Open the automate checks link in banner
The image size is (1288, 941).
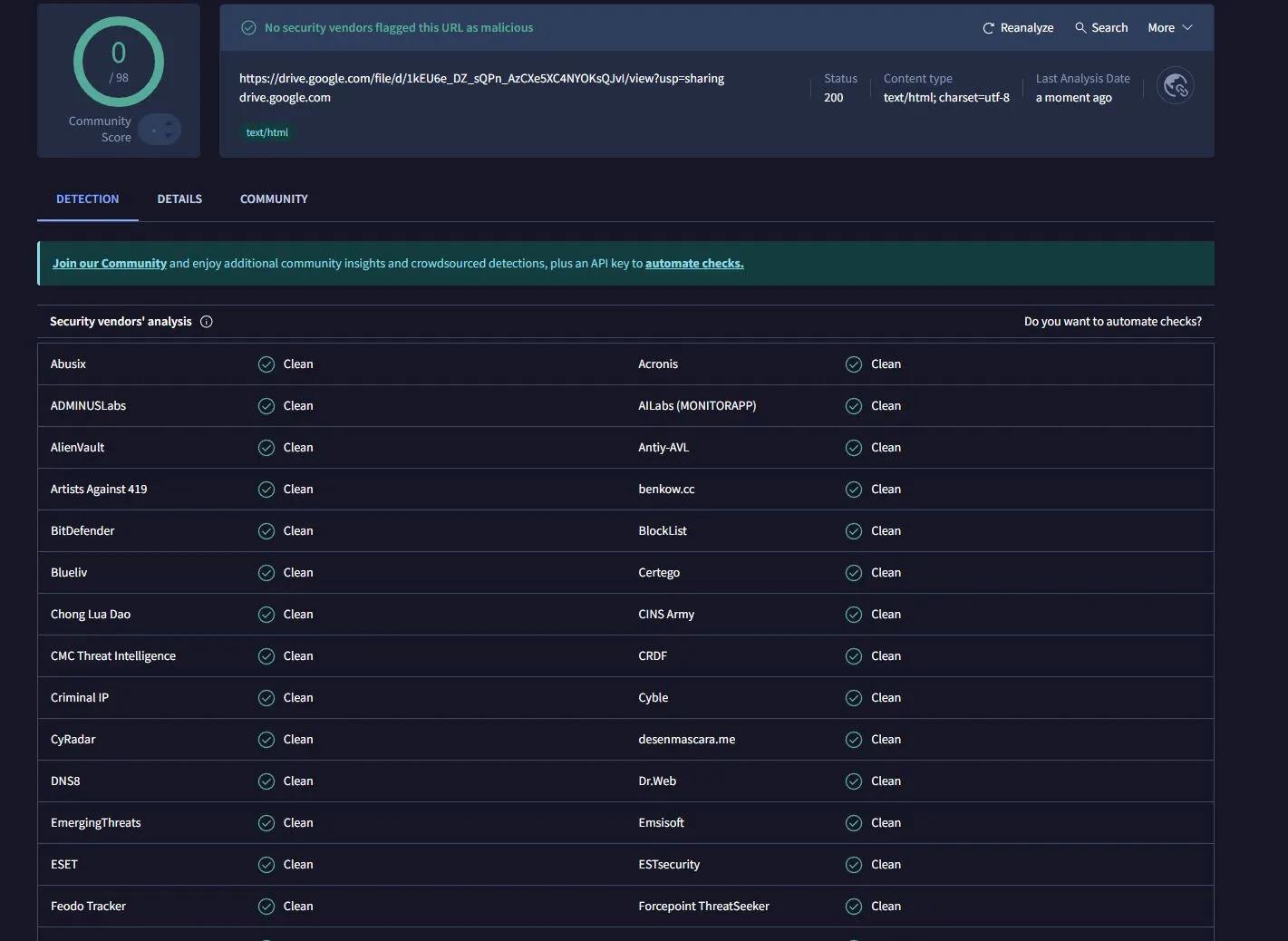[x=694, y=264]
